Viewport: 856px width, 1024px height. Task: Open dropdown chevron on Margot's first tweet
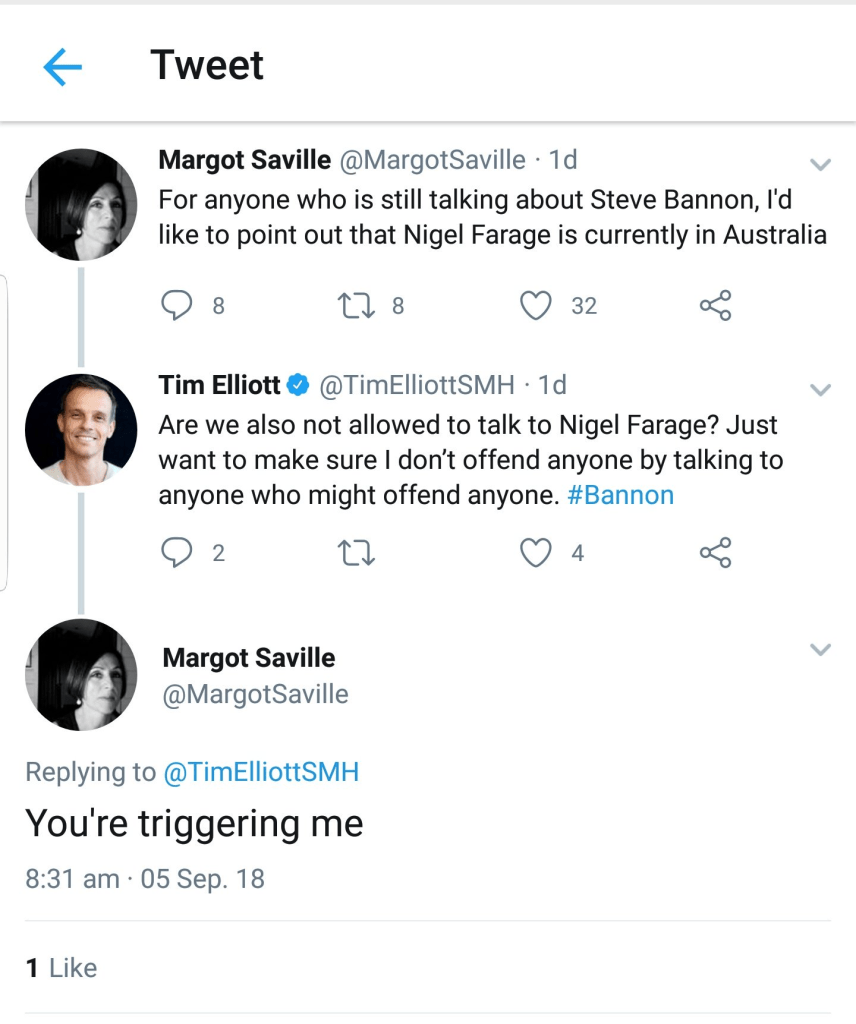click(820, 164)
